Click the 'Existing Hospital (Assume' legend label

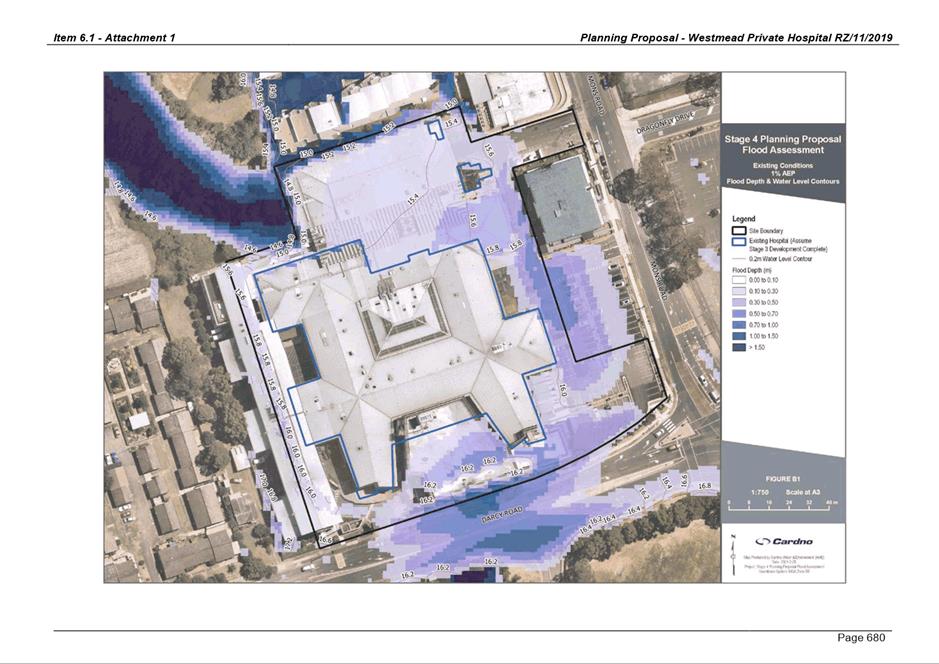pyautogui.click(x=780, y=241)
